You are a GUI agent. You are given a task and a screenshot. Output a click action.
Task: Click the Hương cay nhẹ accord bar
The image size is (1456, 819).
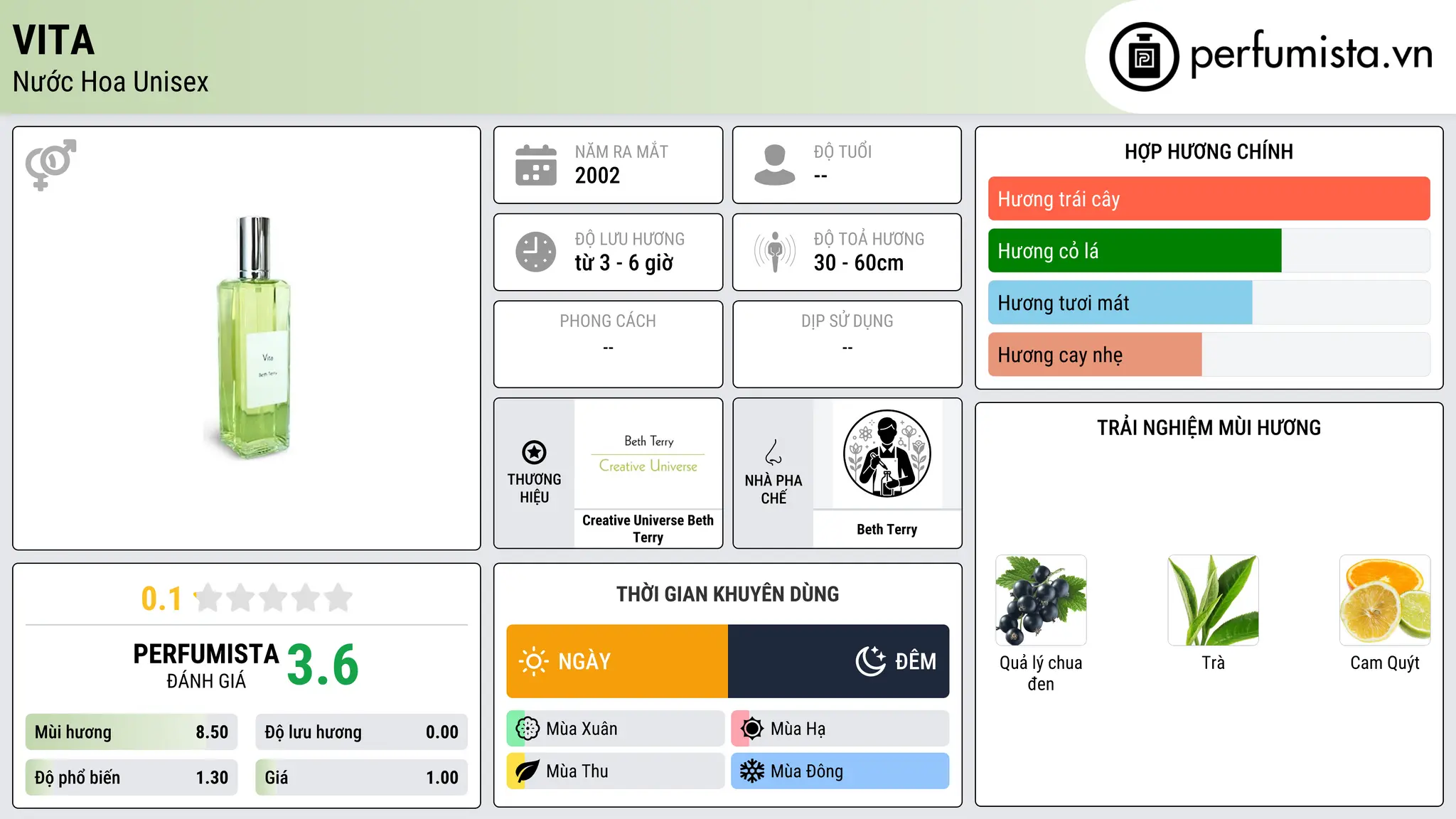pos(1209,355)
